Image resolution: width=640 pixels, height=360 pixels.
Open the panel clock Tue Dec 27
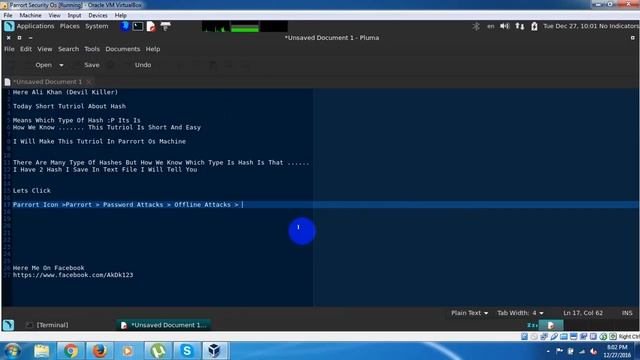tap(570, 26)
